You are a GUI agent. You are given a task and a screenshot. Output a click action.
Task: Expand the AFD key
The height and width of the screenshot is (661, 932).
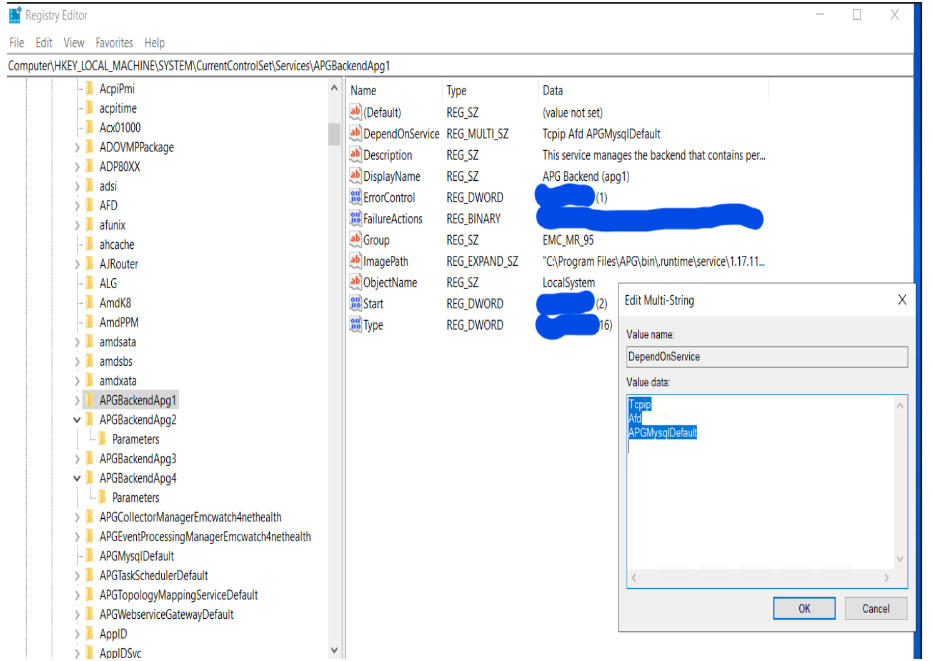coord(77,206)
